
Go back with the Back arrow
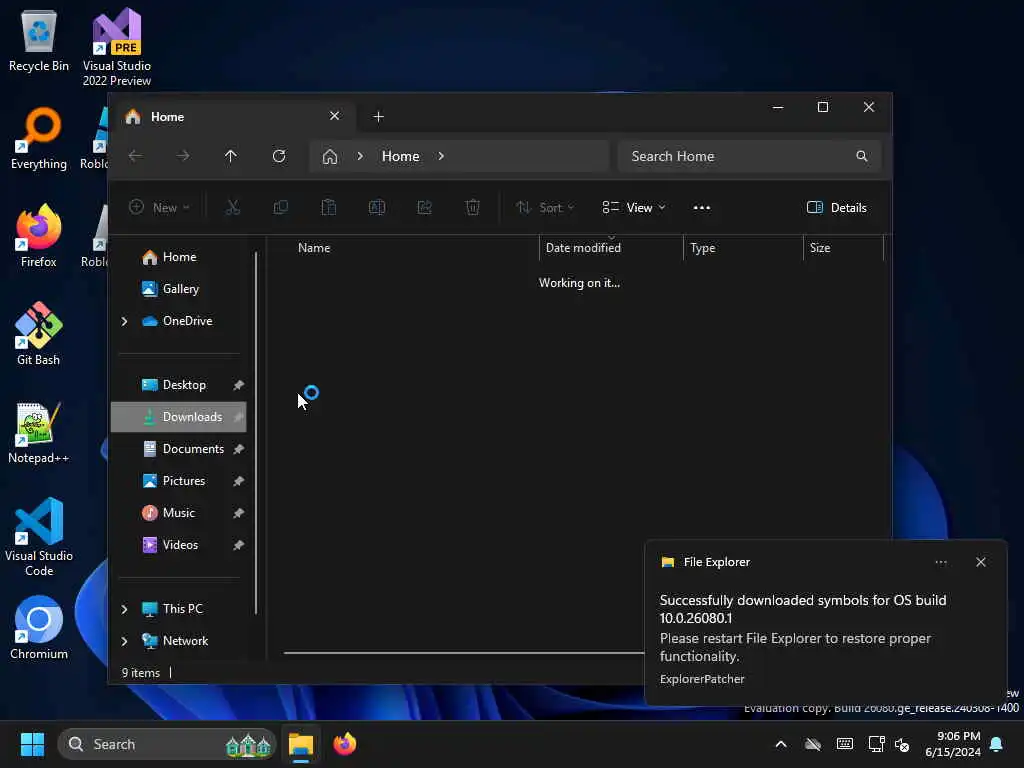click(135, 156)
